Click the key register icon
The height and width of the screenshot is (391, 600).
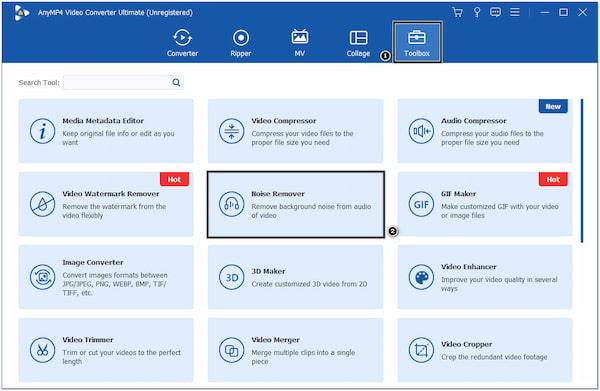click(477, 12)
